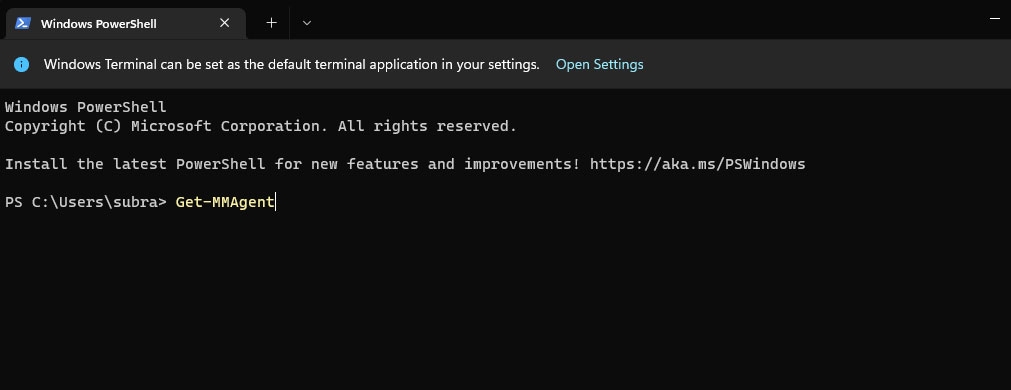Click the 'All rights reserved.' text

(x=427, y=126)
